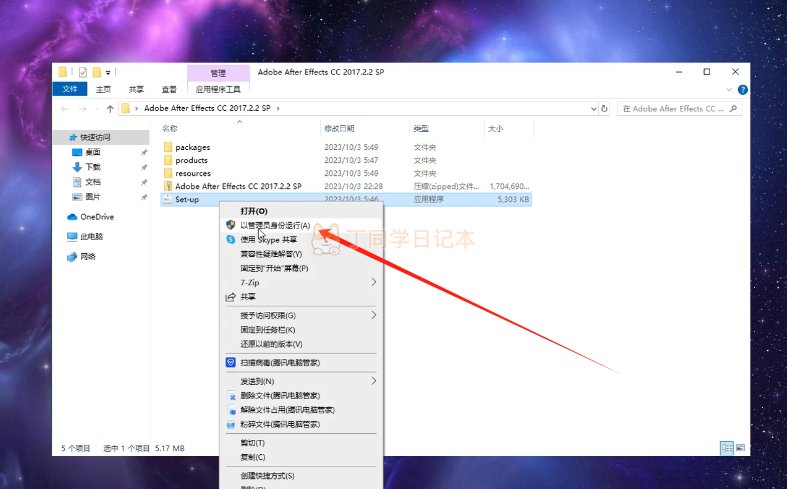This screenshot has height=489, width=787.
Task: Click 使用 Skype 共享 menu entry
Action: [x=269, y=239]
